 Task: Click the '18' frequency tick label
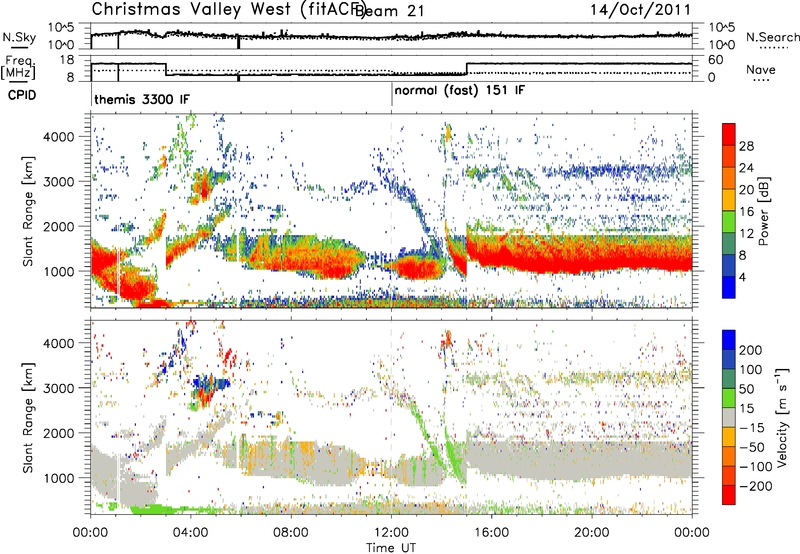66,60
